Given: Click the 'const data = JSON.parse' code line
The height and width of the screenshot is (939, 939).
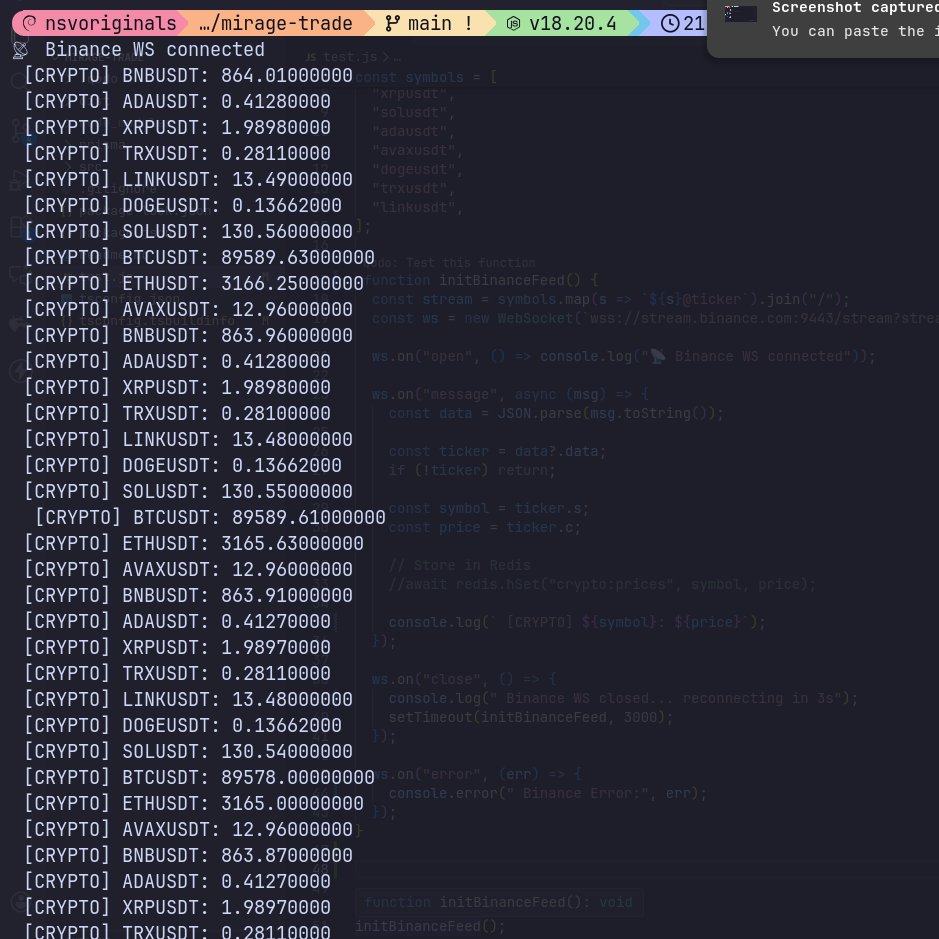Looking at the screenshot, I should point(556,413).
